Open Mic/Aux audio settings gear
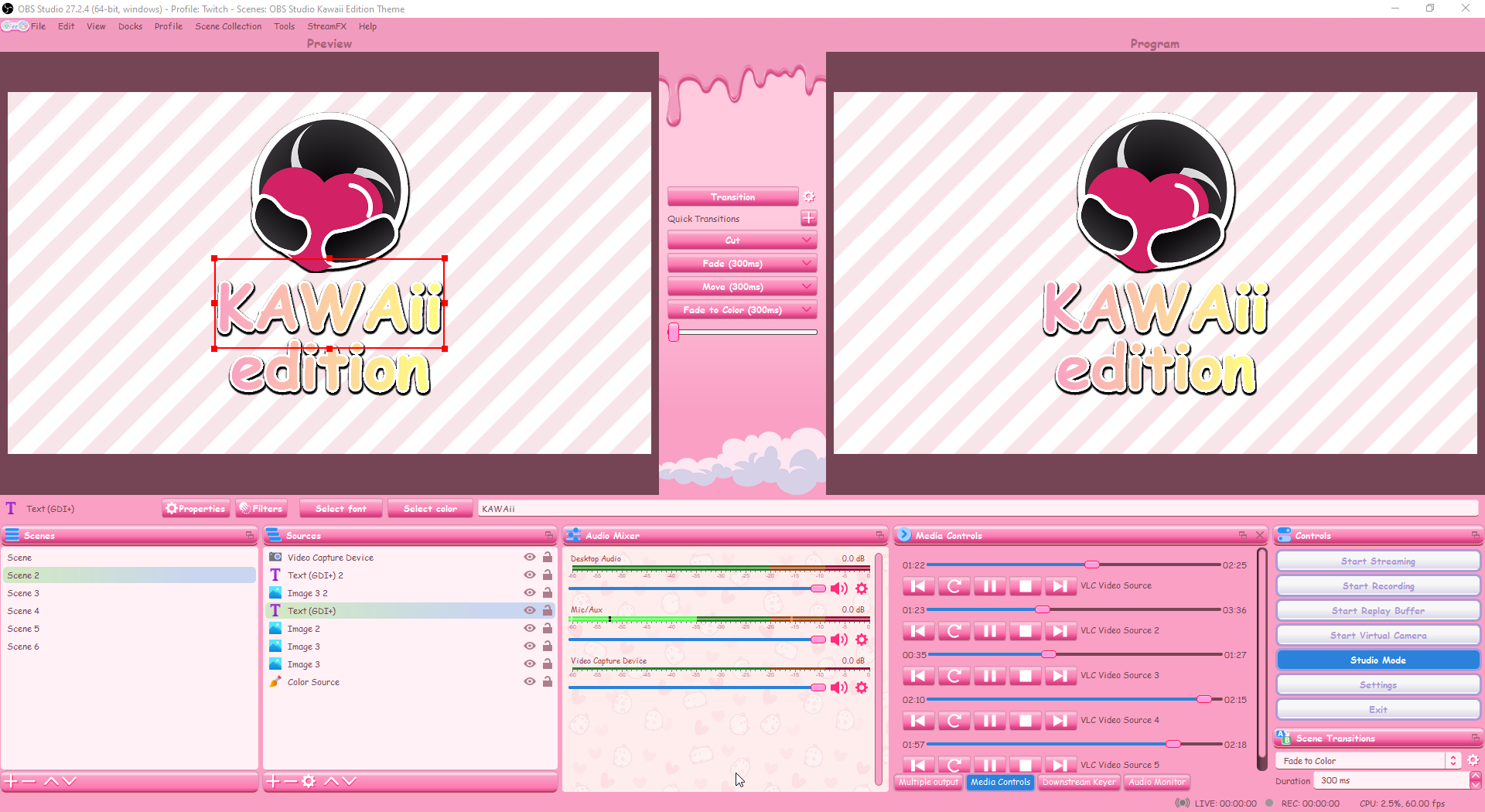Image resolution: width=1485 pixels, height=812 pixels. [862, 640]
